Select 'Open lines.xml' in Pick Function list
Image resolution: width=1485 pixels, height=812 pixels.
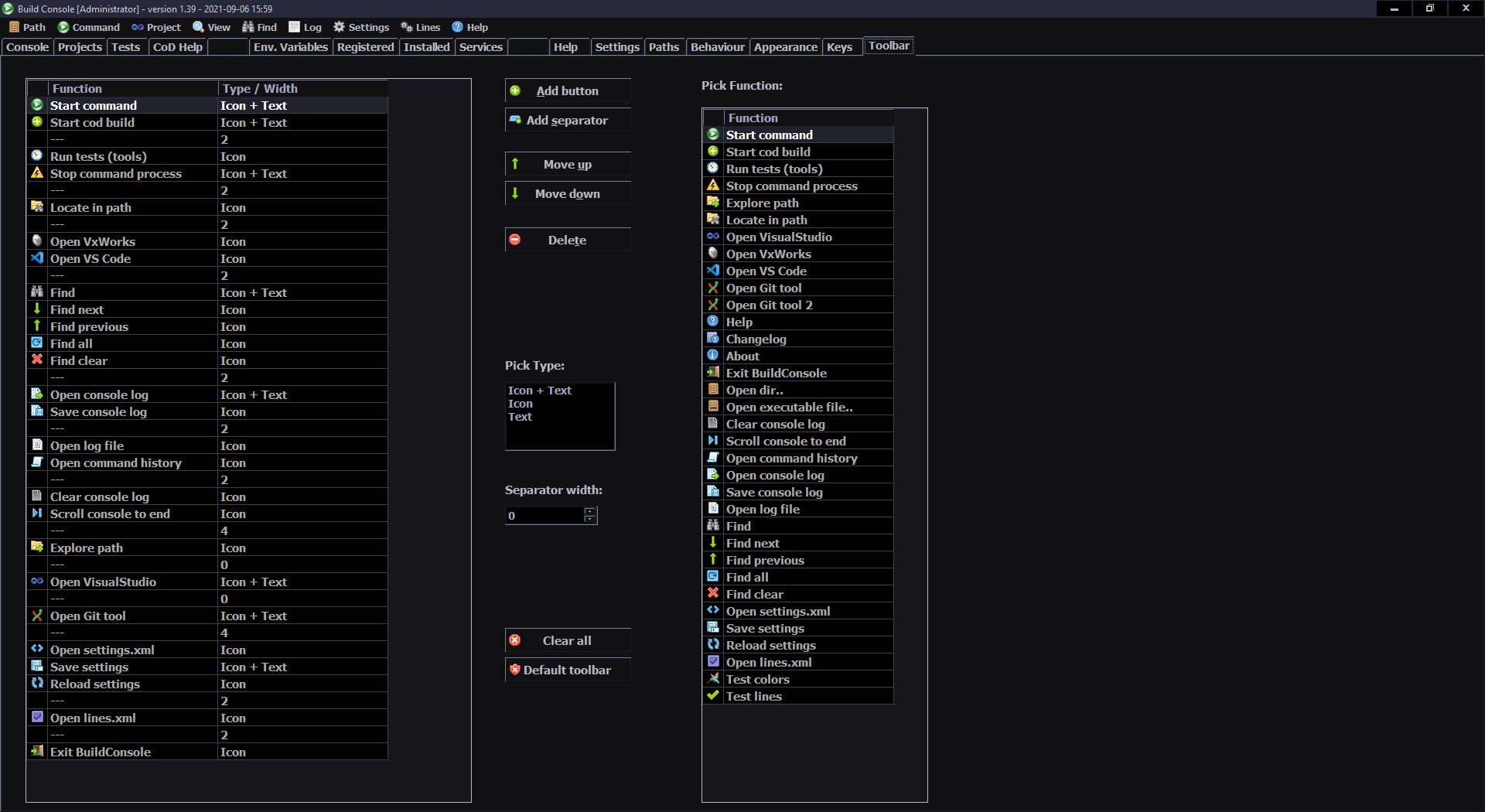tap(799, 662)
